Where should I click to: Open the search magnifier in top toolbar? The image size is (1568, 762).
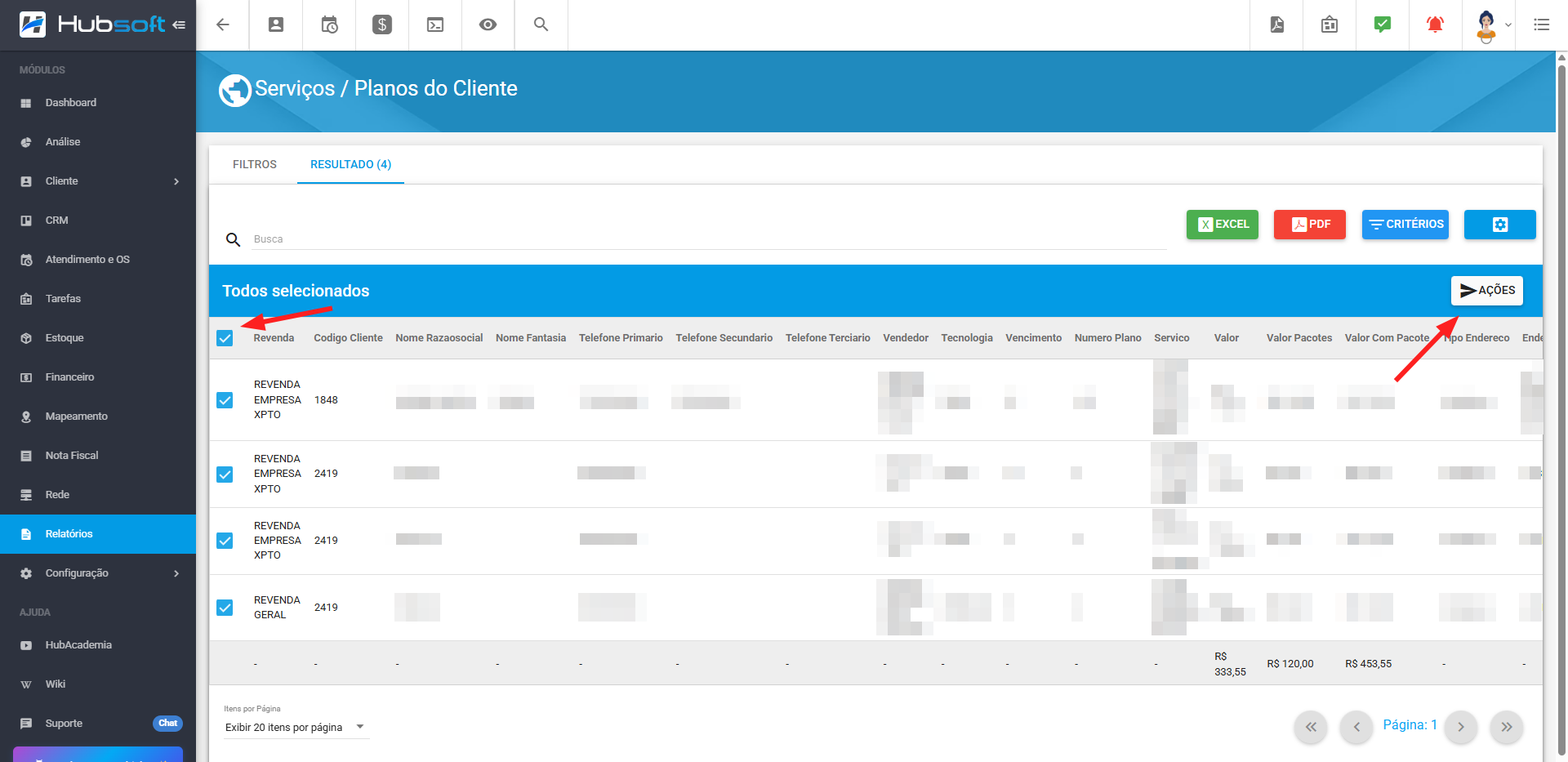[x=541, y=25]
